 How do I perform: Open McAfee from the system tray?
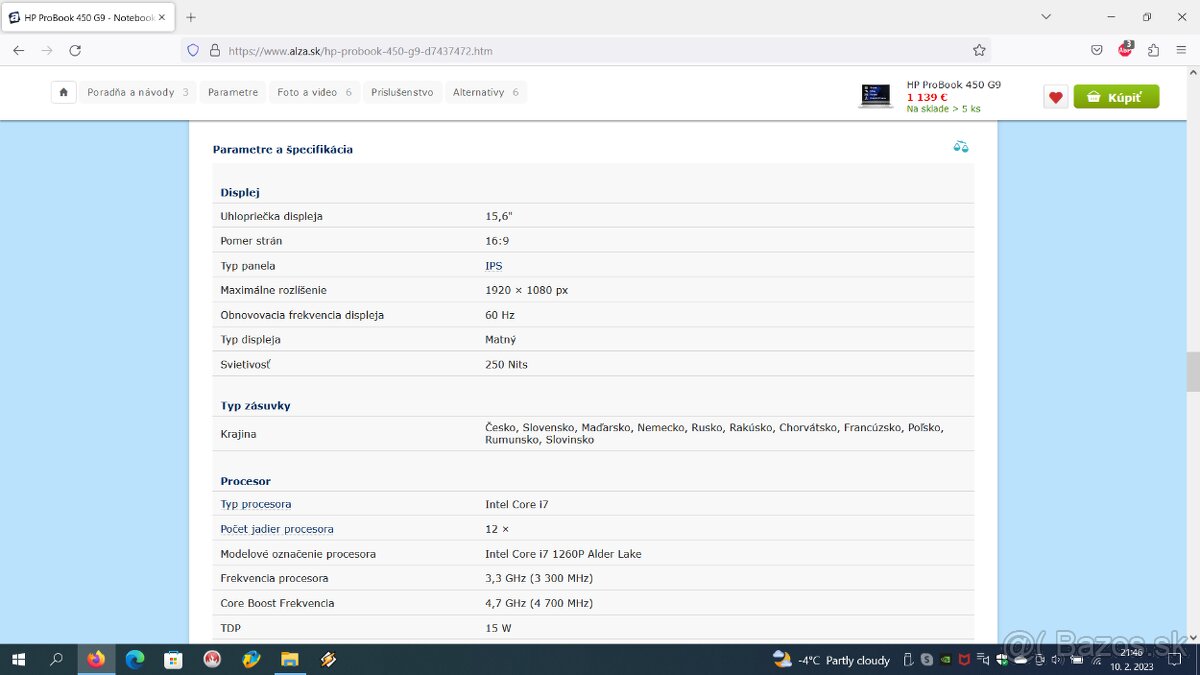[x=964, y=660]
